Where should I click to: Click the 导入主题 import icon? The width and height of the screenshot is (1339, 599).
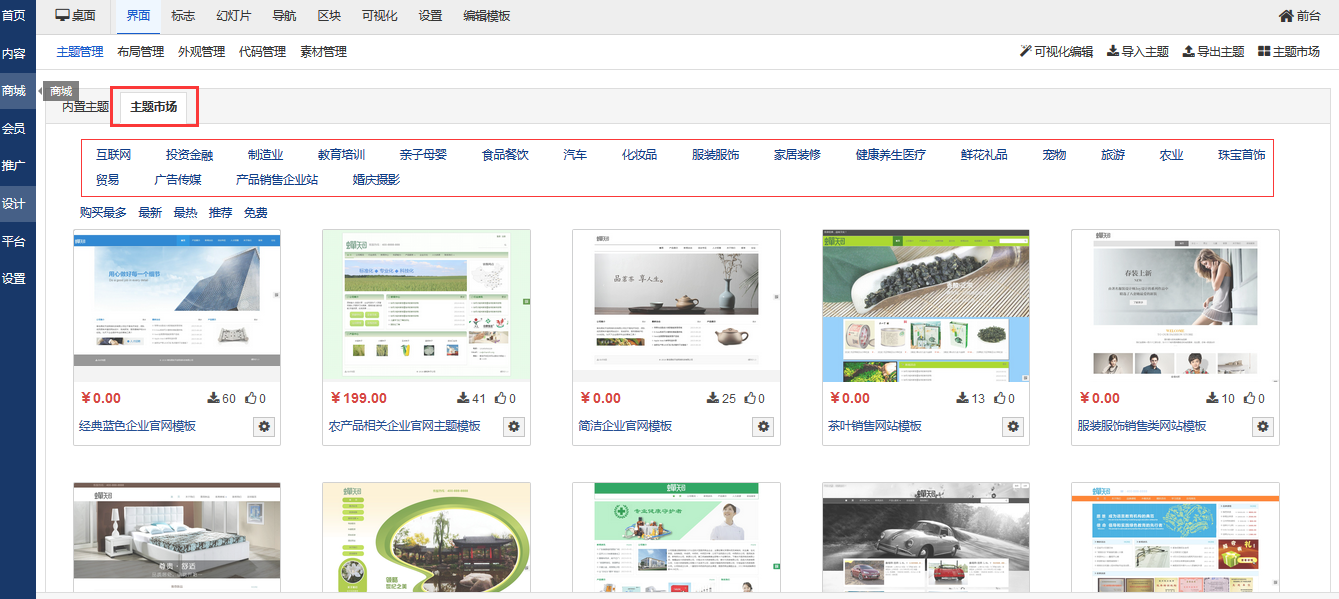pyautogui.click(x=1113, y=52)
